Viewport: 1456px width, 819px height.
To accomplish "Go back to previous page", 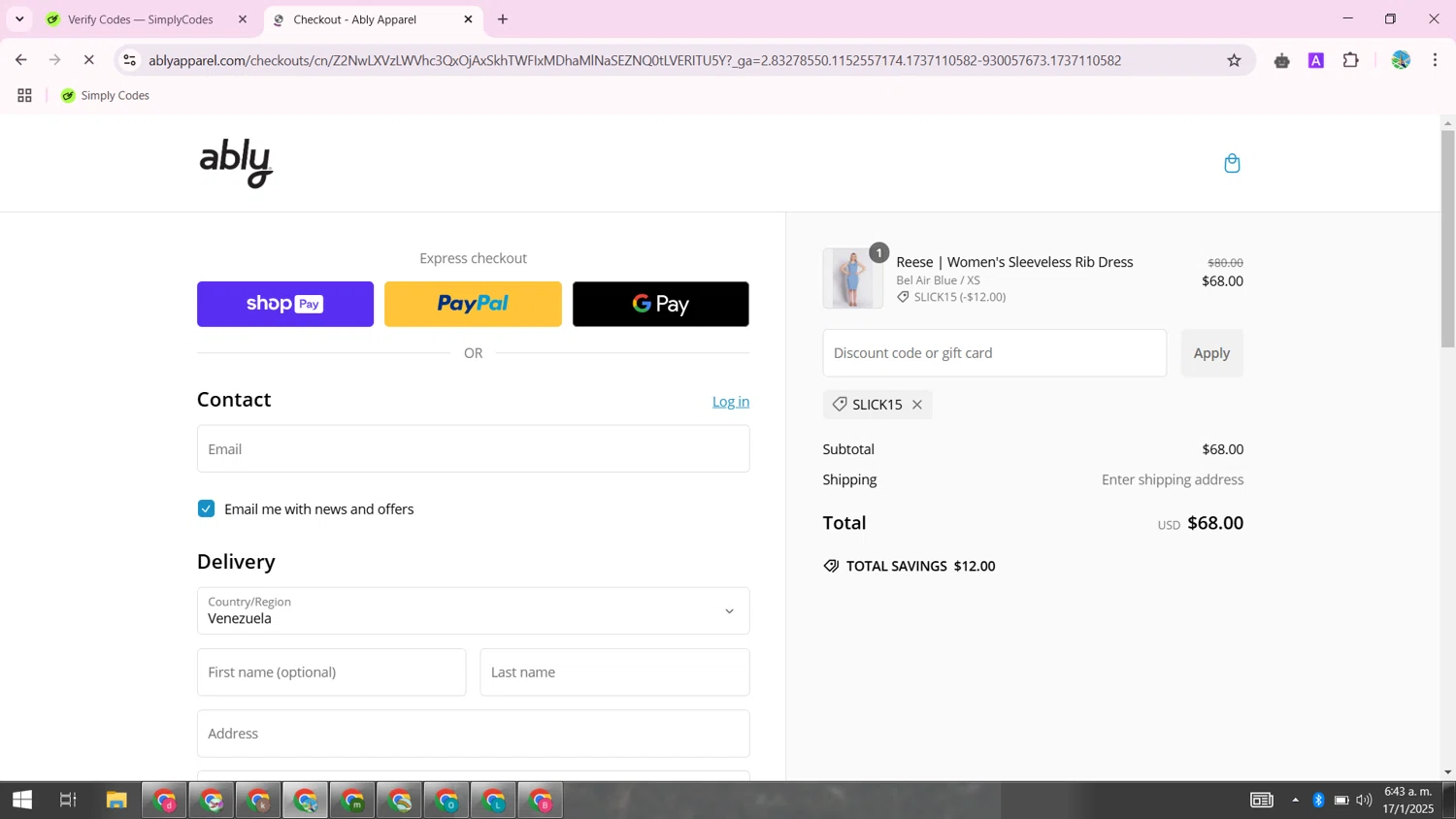I will click(x=21, y=60).
